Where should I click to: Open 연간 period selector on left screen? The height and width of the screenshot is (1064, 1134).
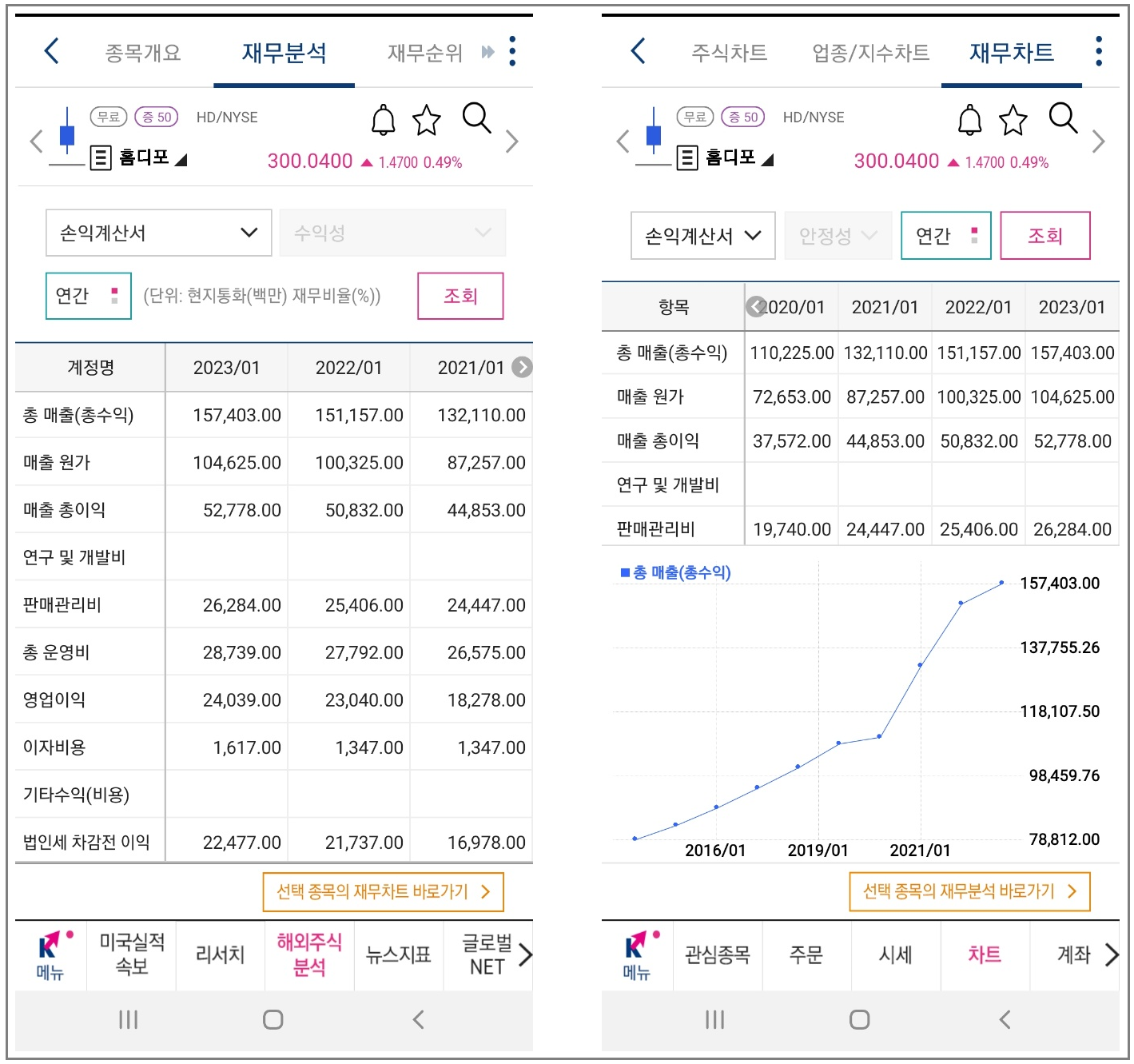point(89,296)
